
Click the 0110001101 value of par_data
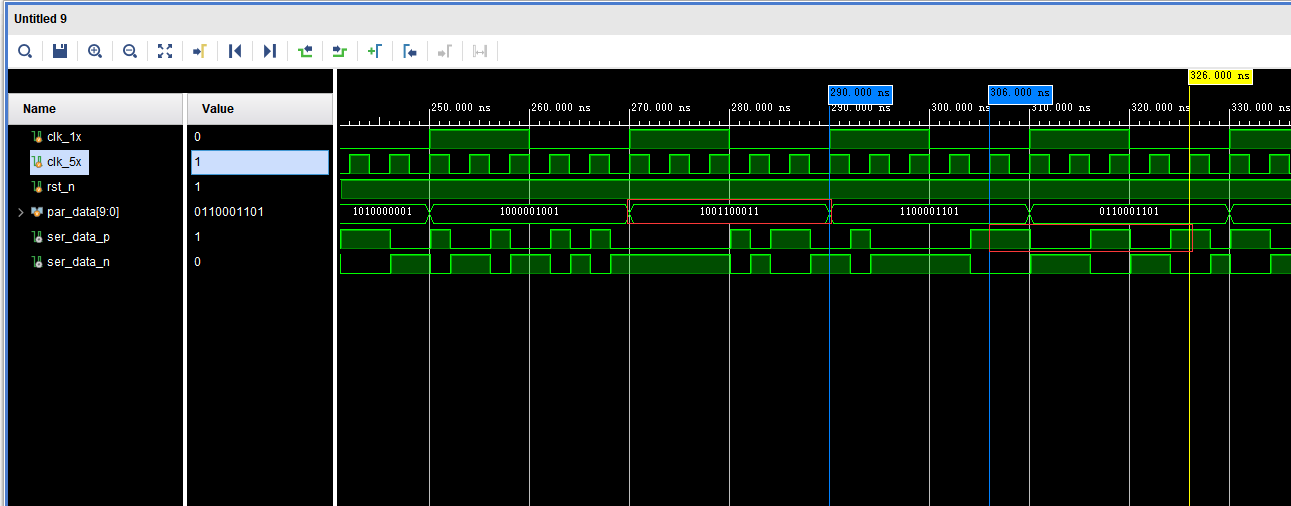(229, 212)
